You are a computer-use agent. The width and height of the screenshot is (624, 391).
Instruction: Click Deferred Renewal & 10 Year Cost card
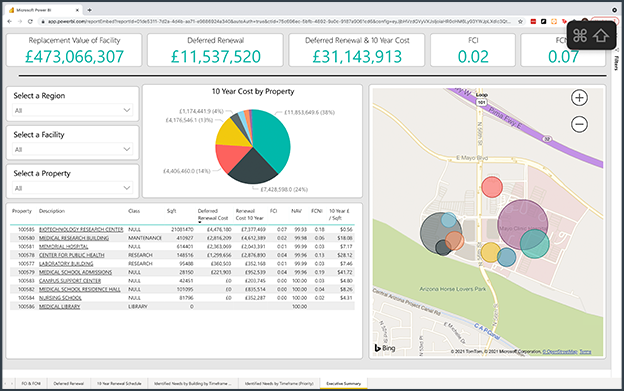click(357, 50)
